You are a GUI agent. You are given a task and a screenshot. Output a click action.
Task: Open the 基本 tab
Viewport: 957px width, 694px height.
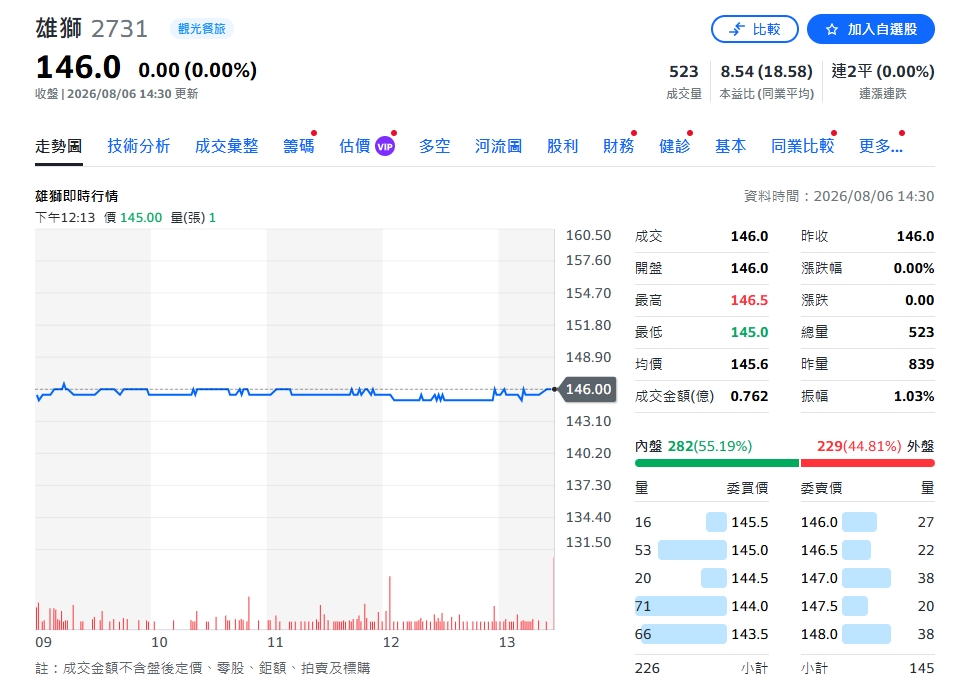[x=731, y=146]
